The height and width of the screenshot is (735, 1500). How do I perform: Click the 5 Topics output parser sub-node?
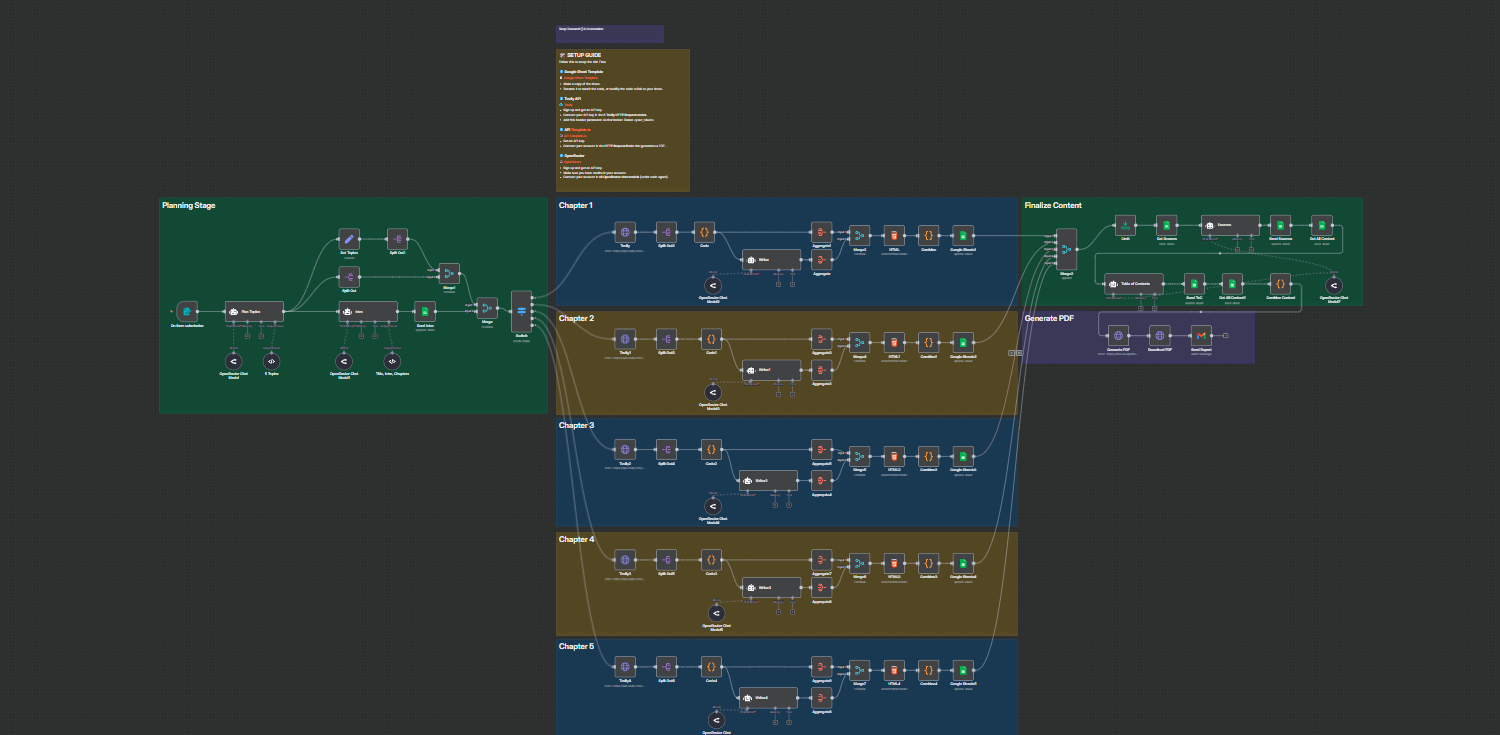tap(271, 360)
